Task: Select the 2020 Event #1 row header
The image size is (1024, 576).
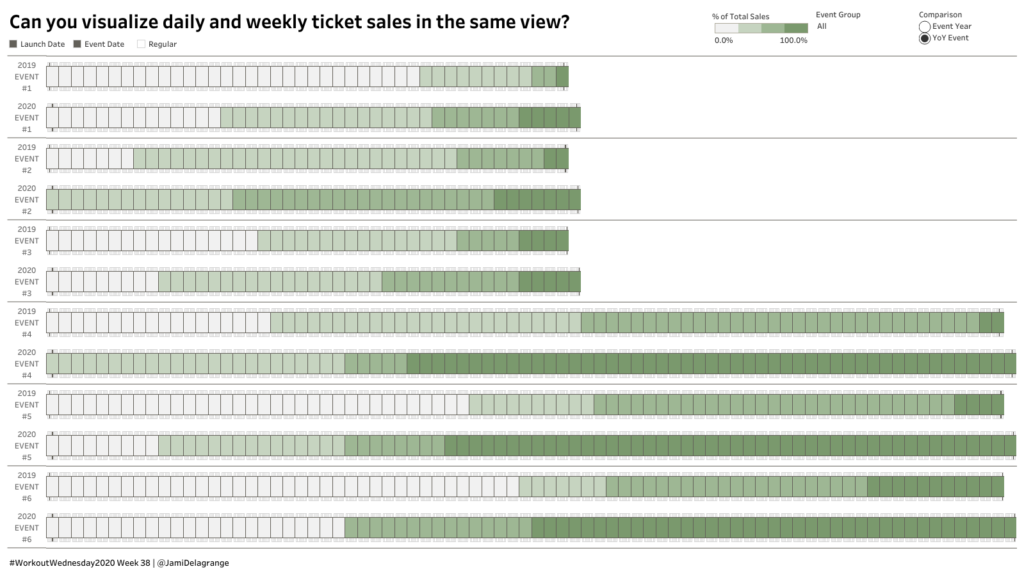Action: pyautogui.click(x=27, y=117)
